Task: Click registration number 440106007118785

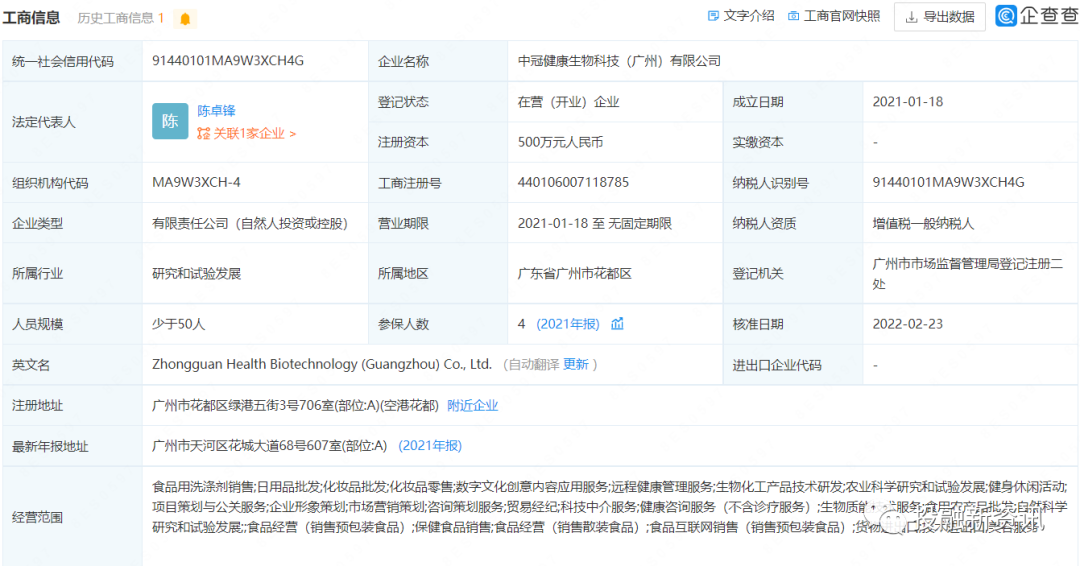Action: point(573,182)
